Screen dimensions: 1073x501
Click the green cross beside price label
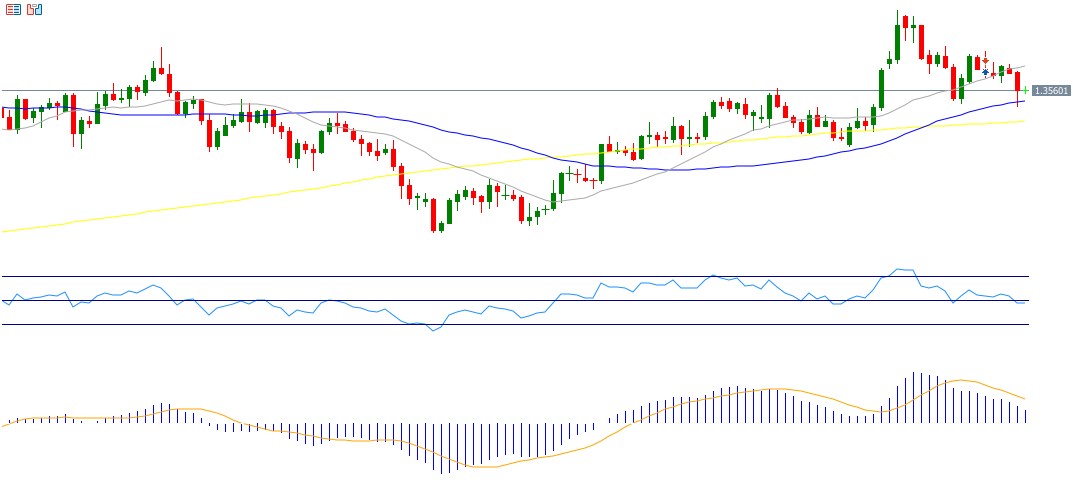(1025, 90)
